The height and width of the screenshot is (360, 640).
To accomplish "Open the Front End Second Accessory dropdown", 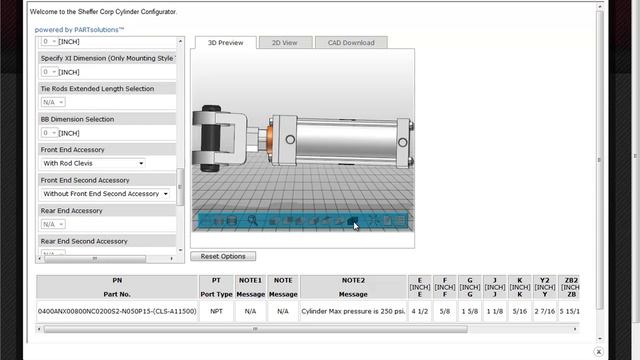I will tap(105, 194).
